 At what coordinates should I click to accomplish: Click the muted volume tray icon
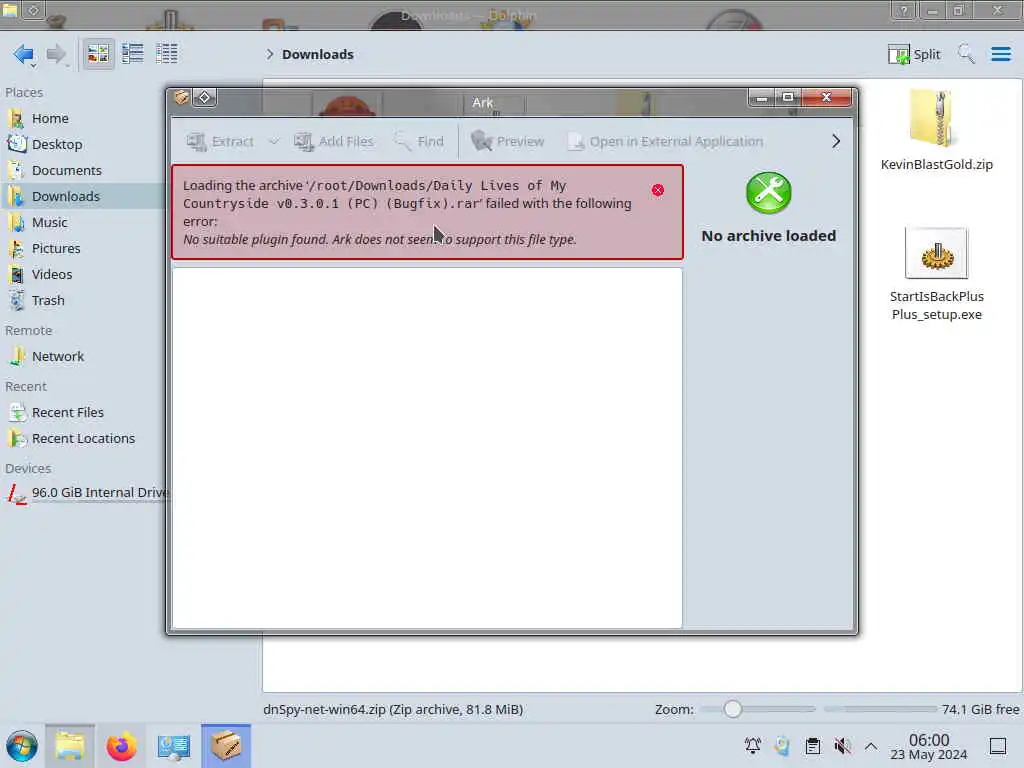pyautogui.click(x=842, y=746)
